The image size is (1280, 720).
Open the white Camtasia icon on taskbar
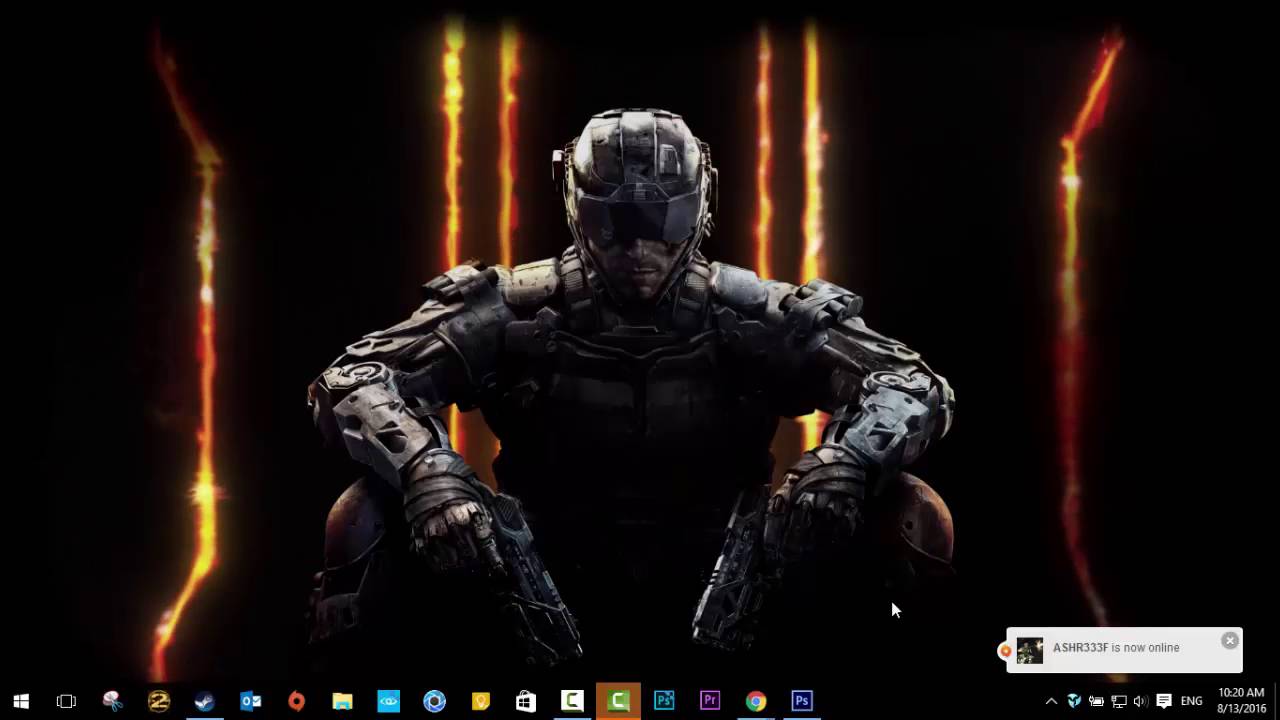[572, 701]
